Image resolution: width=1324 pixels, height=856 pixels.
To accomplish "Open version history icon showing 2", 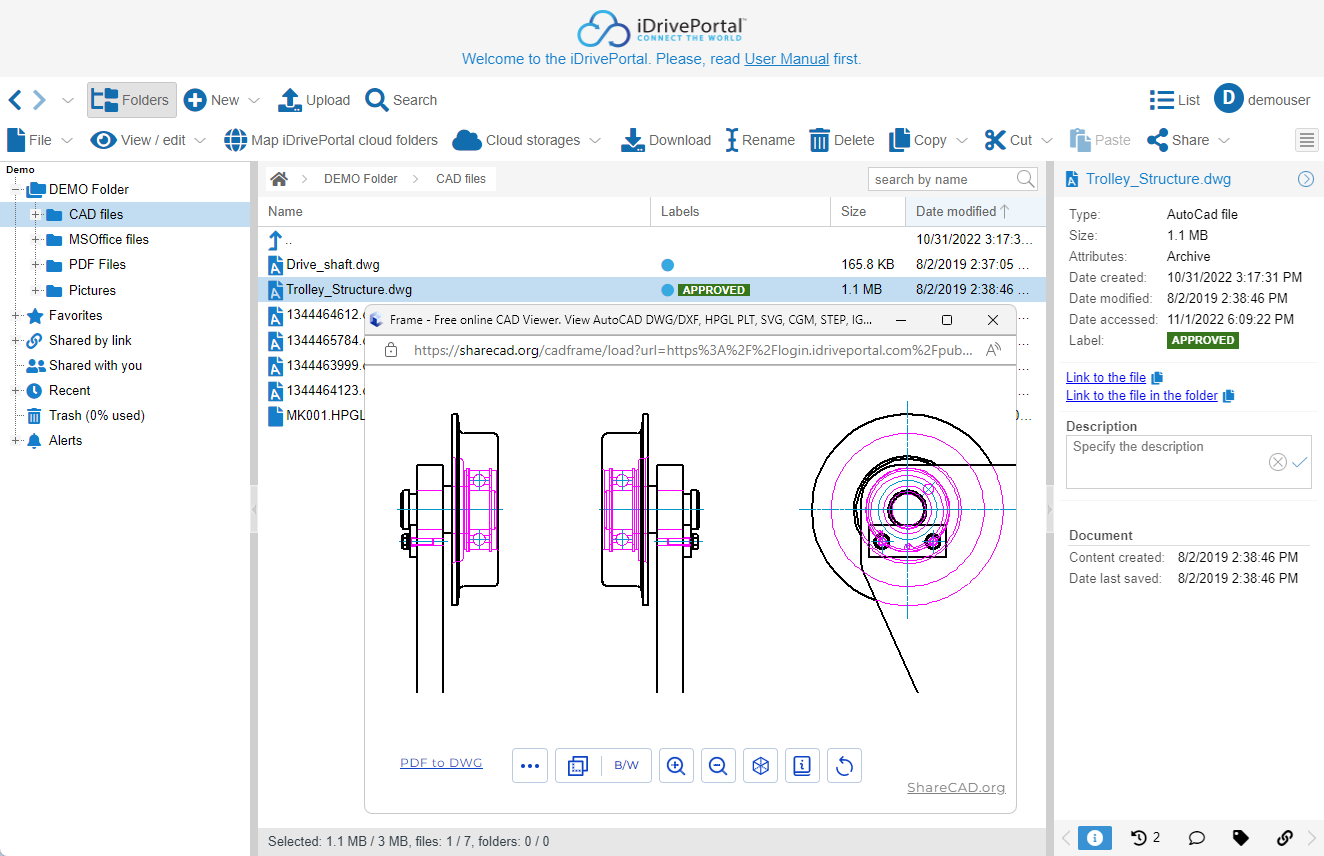I will pyautogui.click(x=1145, y=838).
